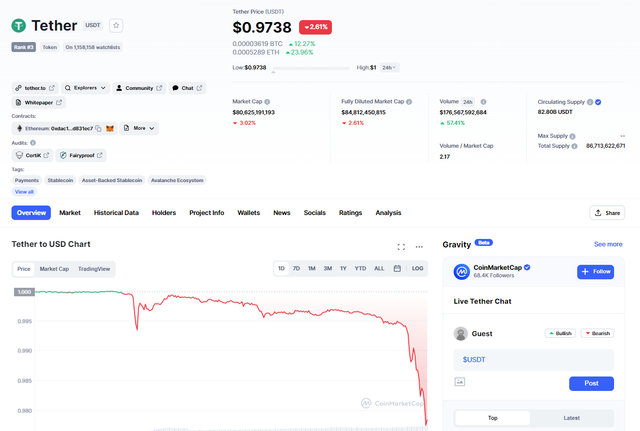Set chart range to 7D
The width and height of the screenshot is (640, 431).
pos(296,269)
